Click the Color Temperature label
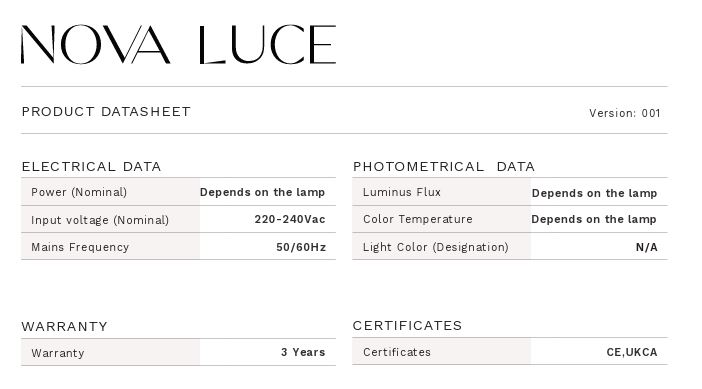 tap(418, 219)
